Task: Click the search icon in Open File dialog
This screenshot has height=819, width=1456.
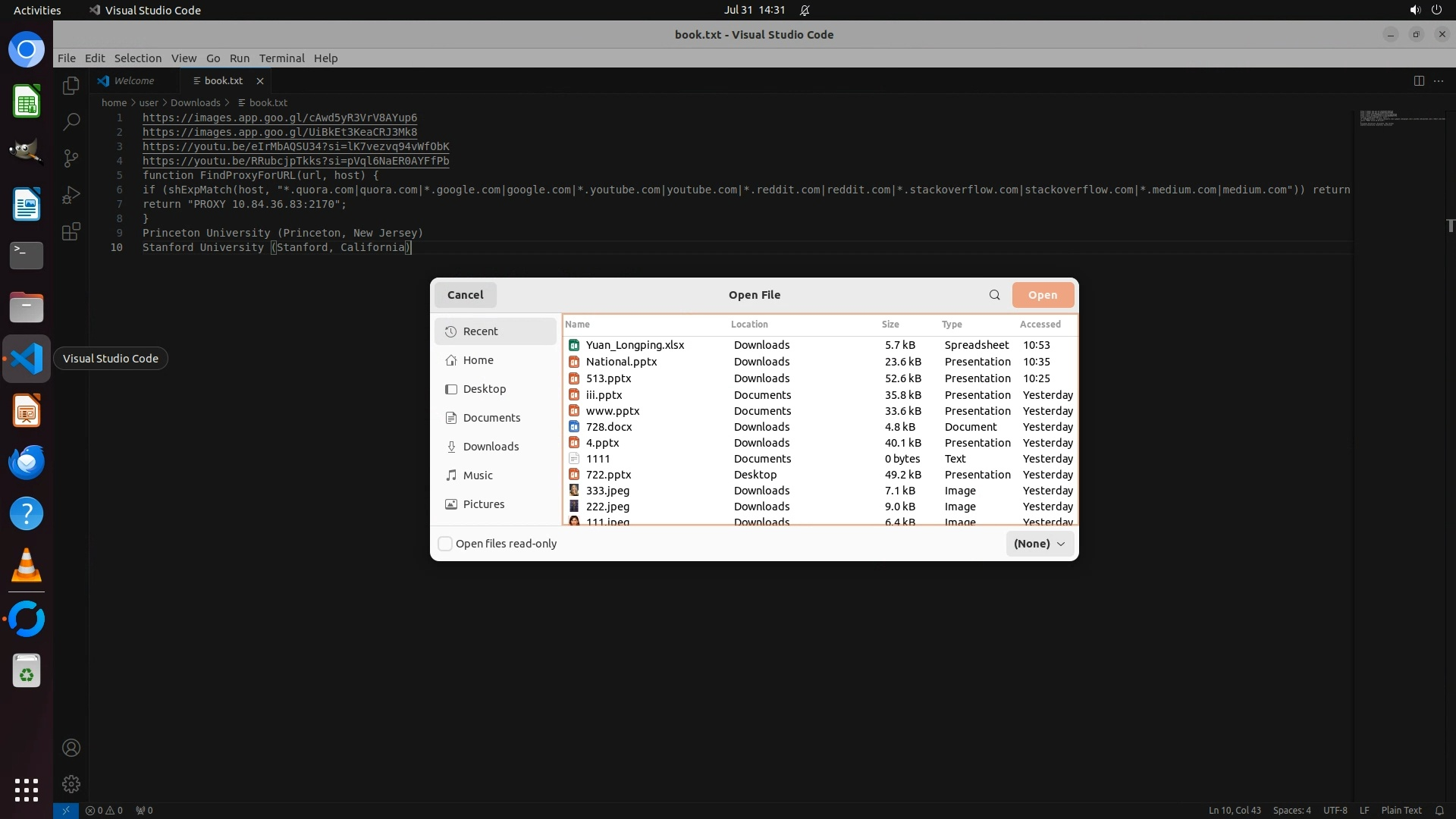Action: (994, 295)
